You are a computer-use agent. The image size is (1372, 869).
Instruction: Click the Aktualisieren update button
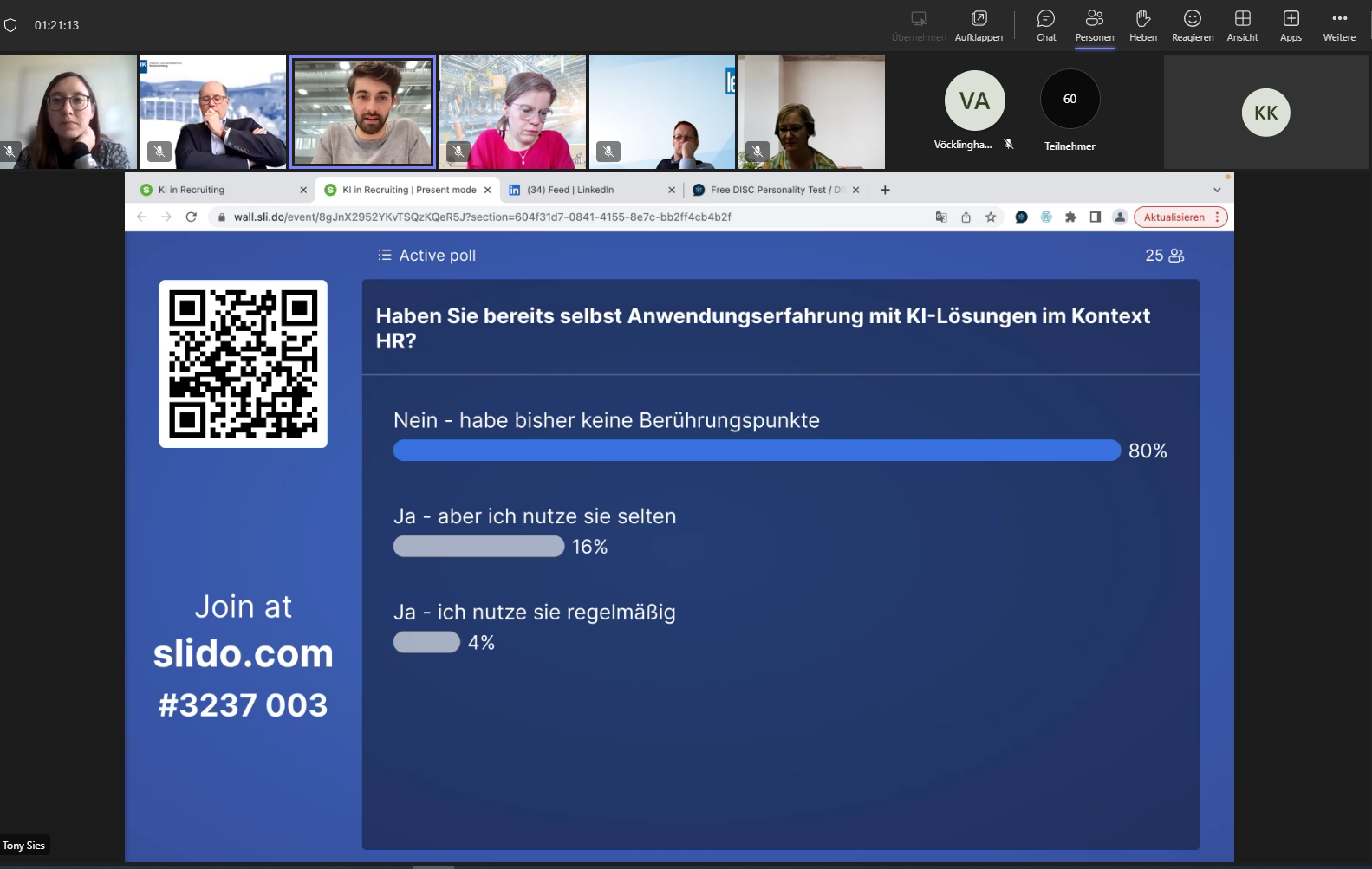[x=1174, y=217]
